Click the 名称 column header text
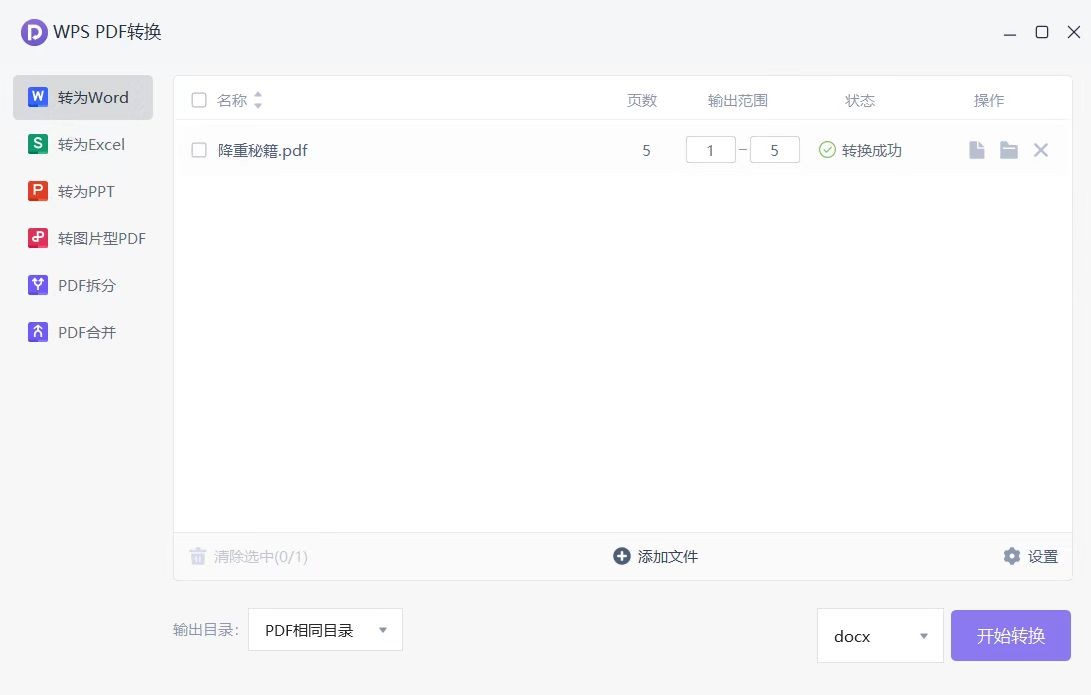Image resolution: width=1091 pixels, height=695 pixels. 232,100
